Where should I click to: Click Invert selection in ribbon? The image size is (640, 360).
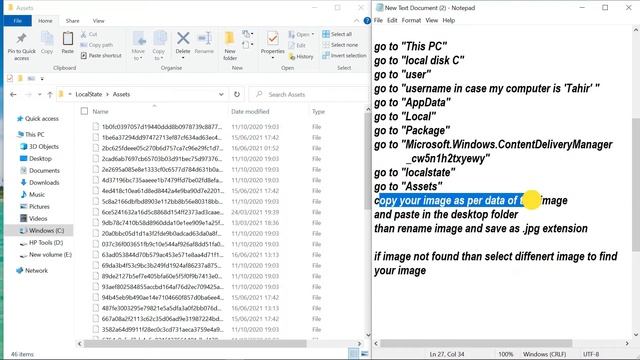(344, 56)
